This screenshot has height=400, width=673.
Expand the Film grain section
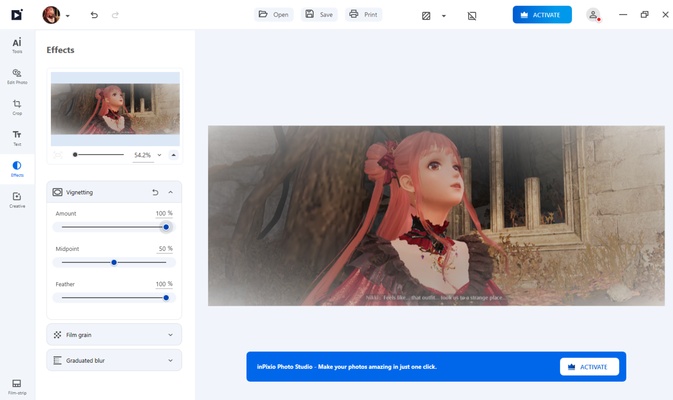[170, 335]
